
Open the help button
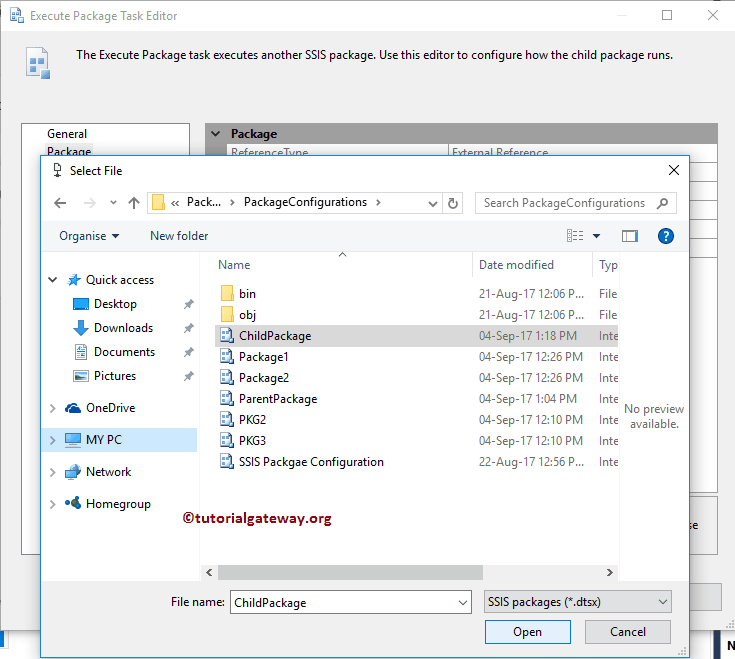point(666,236)
